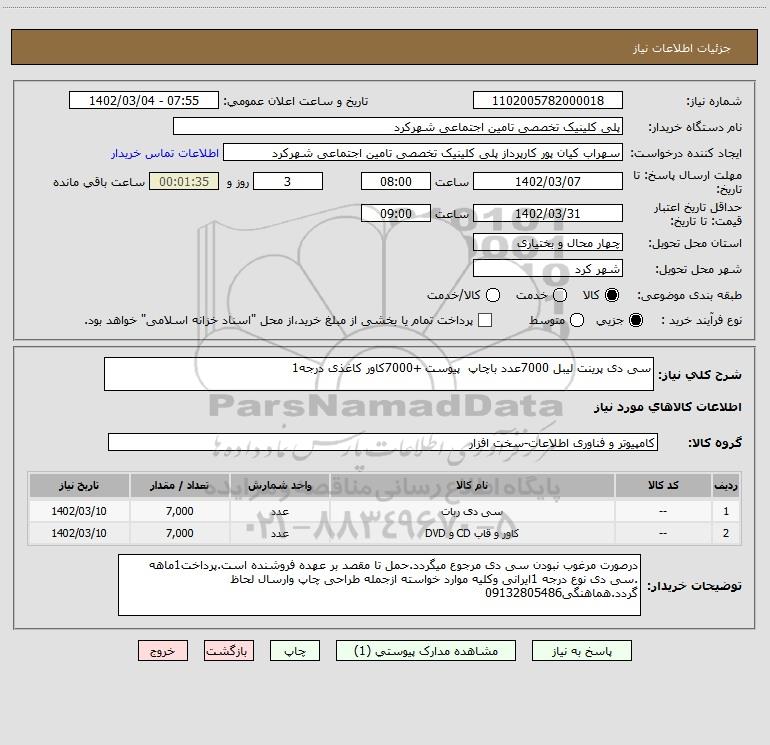Click the گروه کالا field کامپیوتر و فناوری
Image resolution: width=770 pixels, height=745 pixels.
[x=383, y=442]
